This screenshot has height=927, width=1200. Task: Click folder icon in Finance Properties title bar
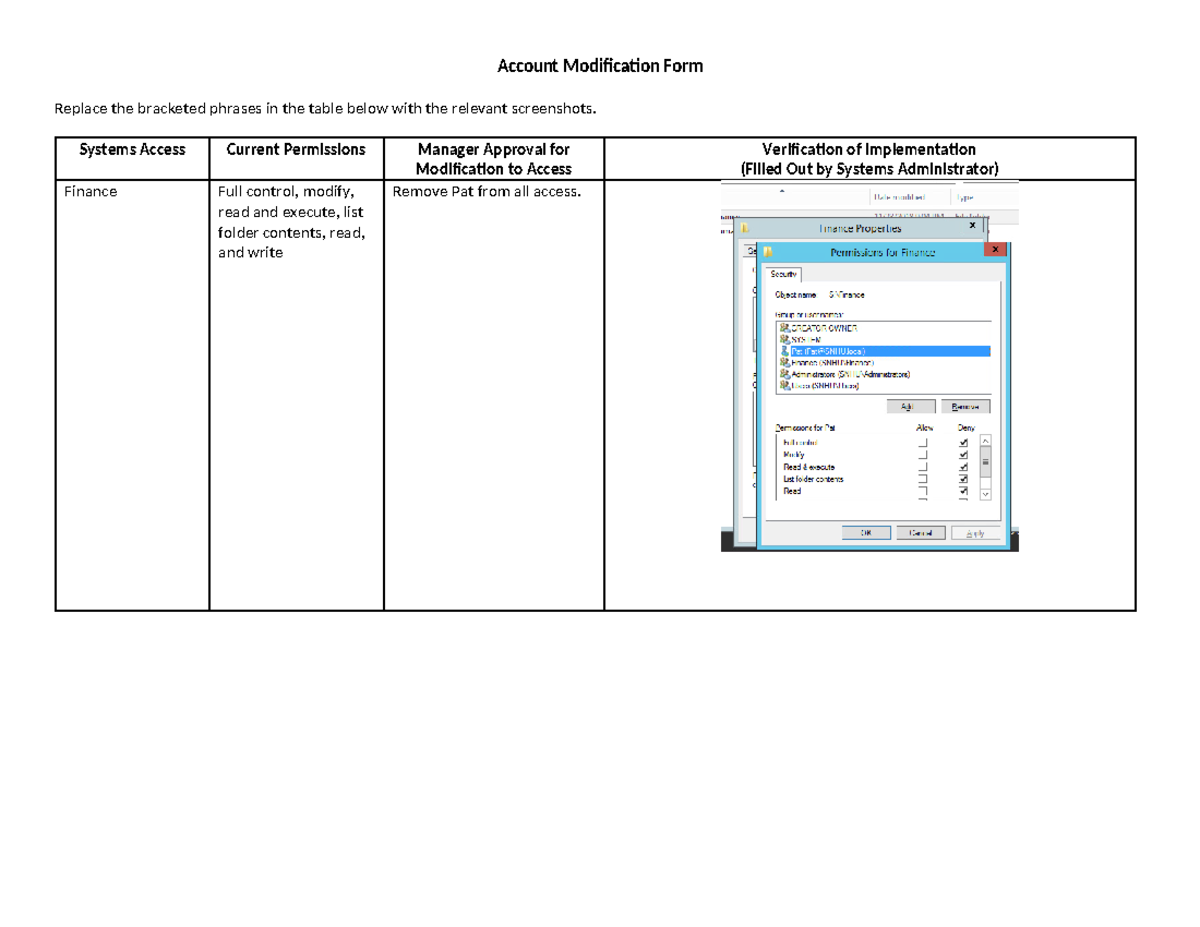[x=744, y=229]
